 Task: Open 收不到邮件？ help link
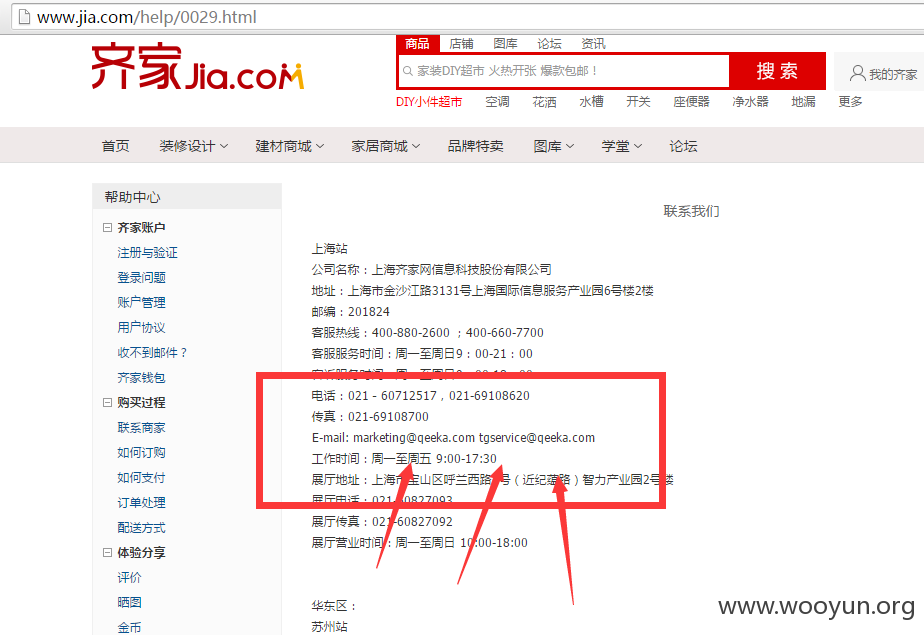(x=153, y=353)
